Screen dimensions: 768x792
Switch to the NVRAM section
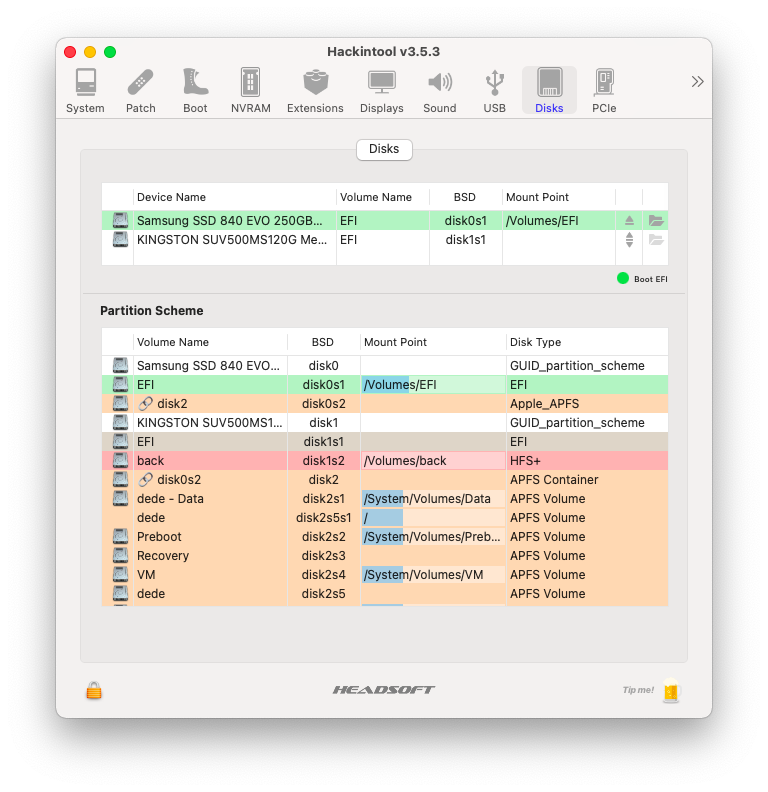point(250,91)
